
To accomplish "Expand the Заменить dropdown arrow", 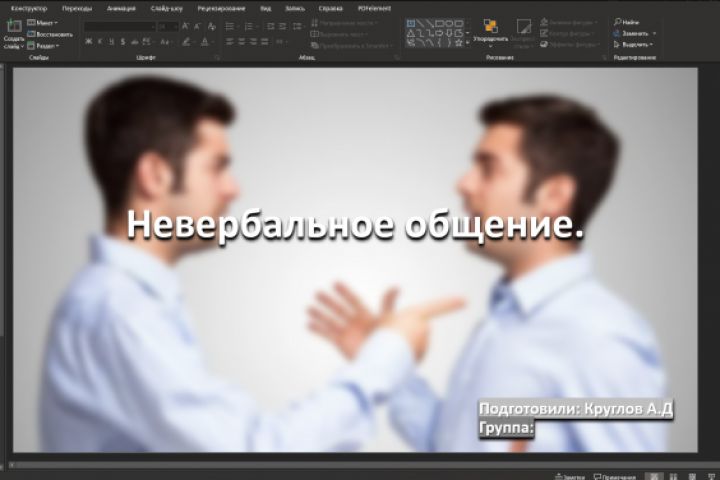I will [654, 34].
